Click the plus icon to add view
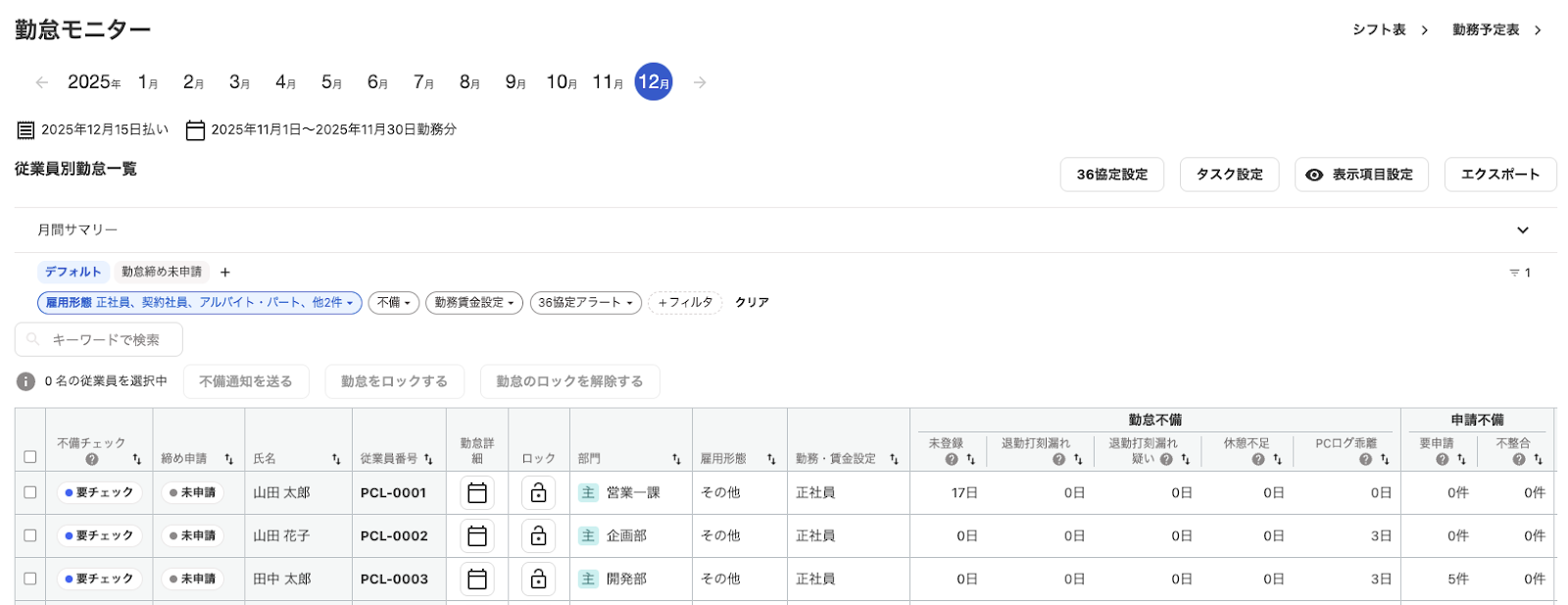Screen dimensions: 1568x605 (x=225, y=273)
